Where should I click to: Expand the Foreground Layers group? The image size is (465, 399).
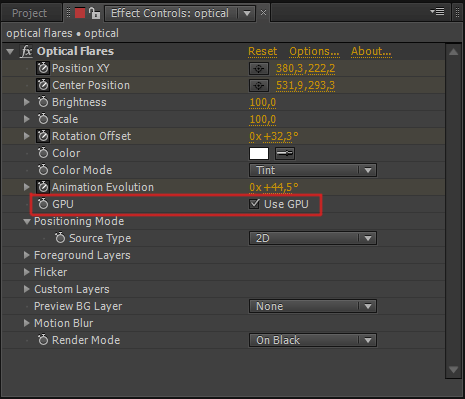pyautogui.click(x=27, y=255)
